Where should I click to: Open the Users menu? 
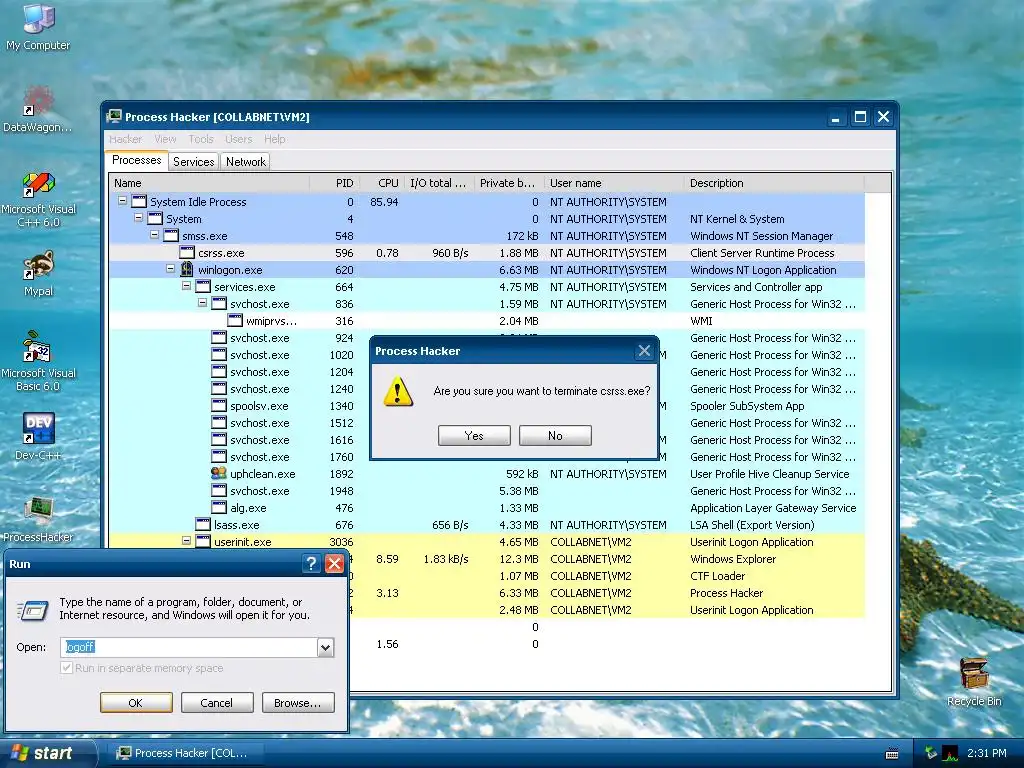click(238, 139)
